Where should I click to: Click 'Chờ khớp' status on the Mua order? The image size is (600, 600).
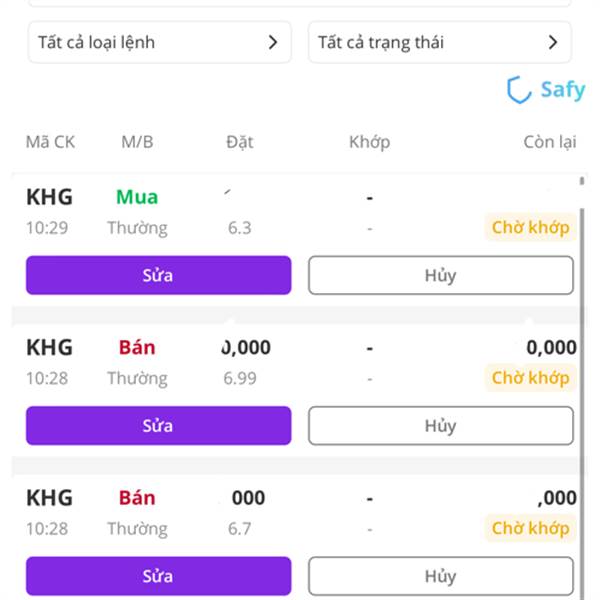[530, 227]
